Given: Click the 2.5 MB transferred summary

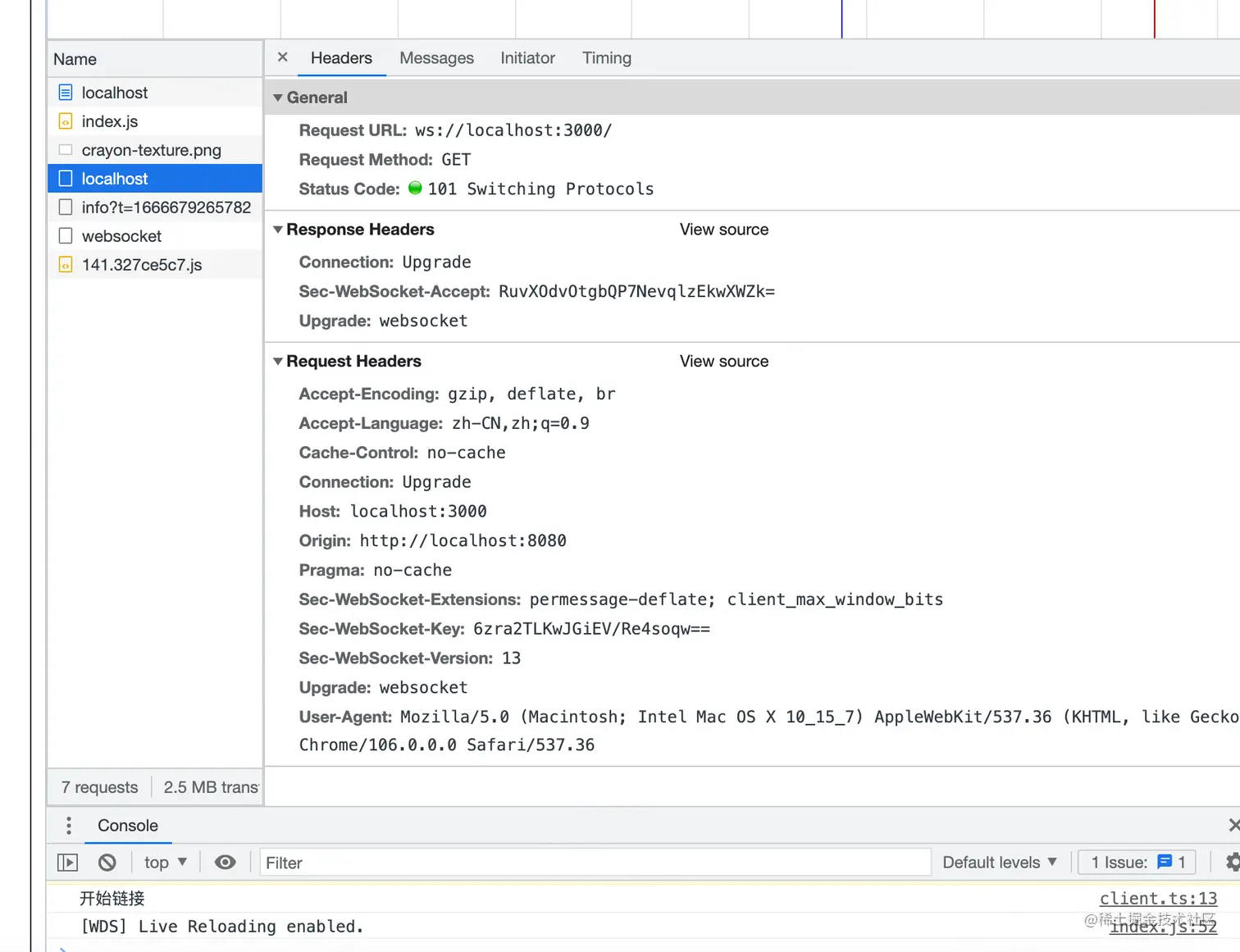Looking at the screenshot, I should [212, 787].
